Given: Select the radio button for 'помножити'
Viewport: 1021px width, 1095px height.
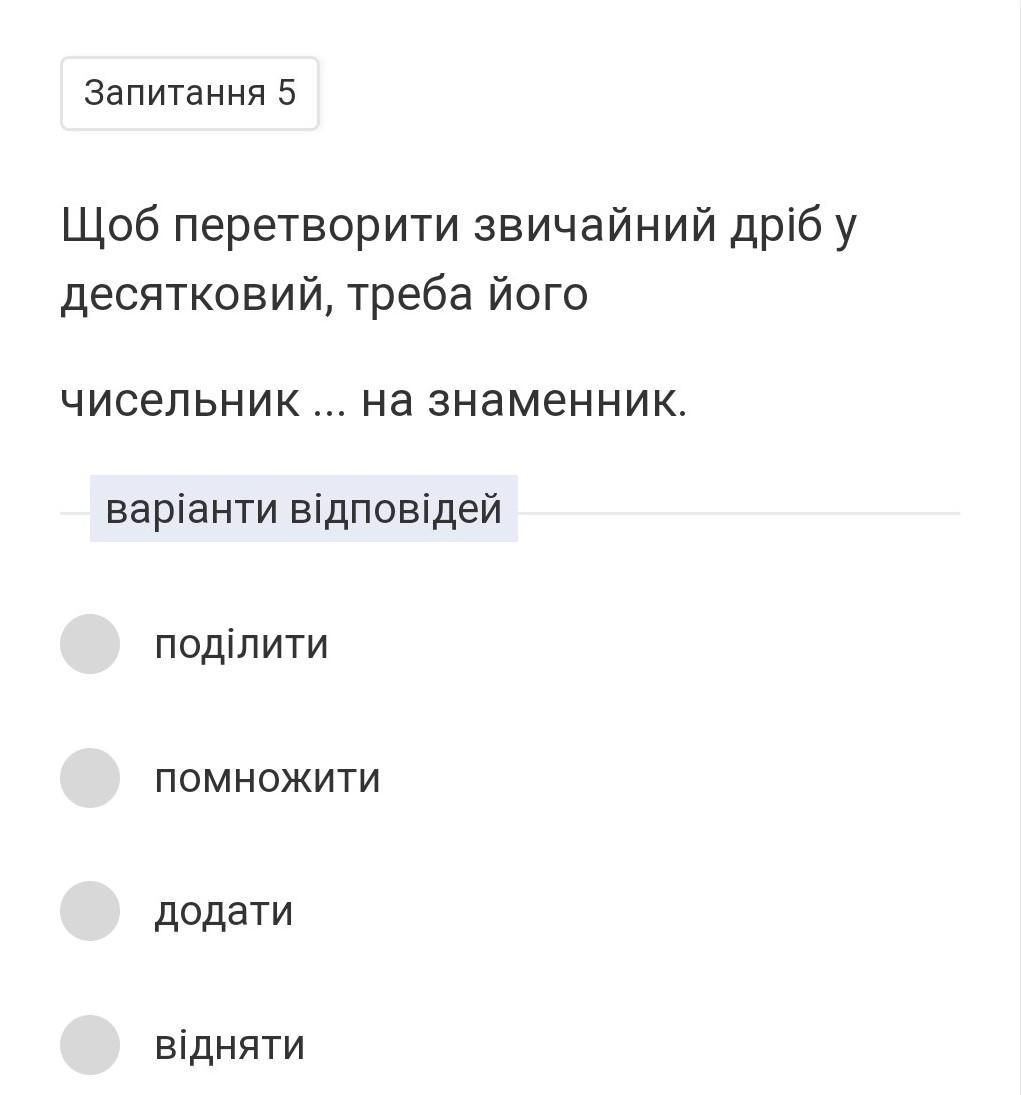Looking at the screenshot, I should [90, 778].
